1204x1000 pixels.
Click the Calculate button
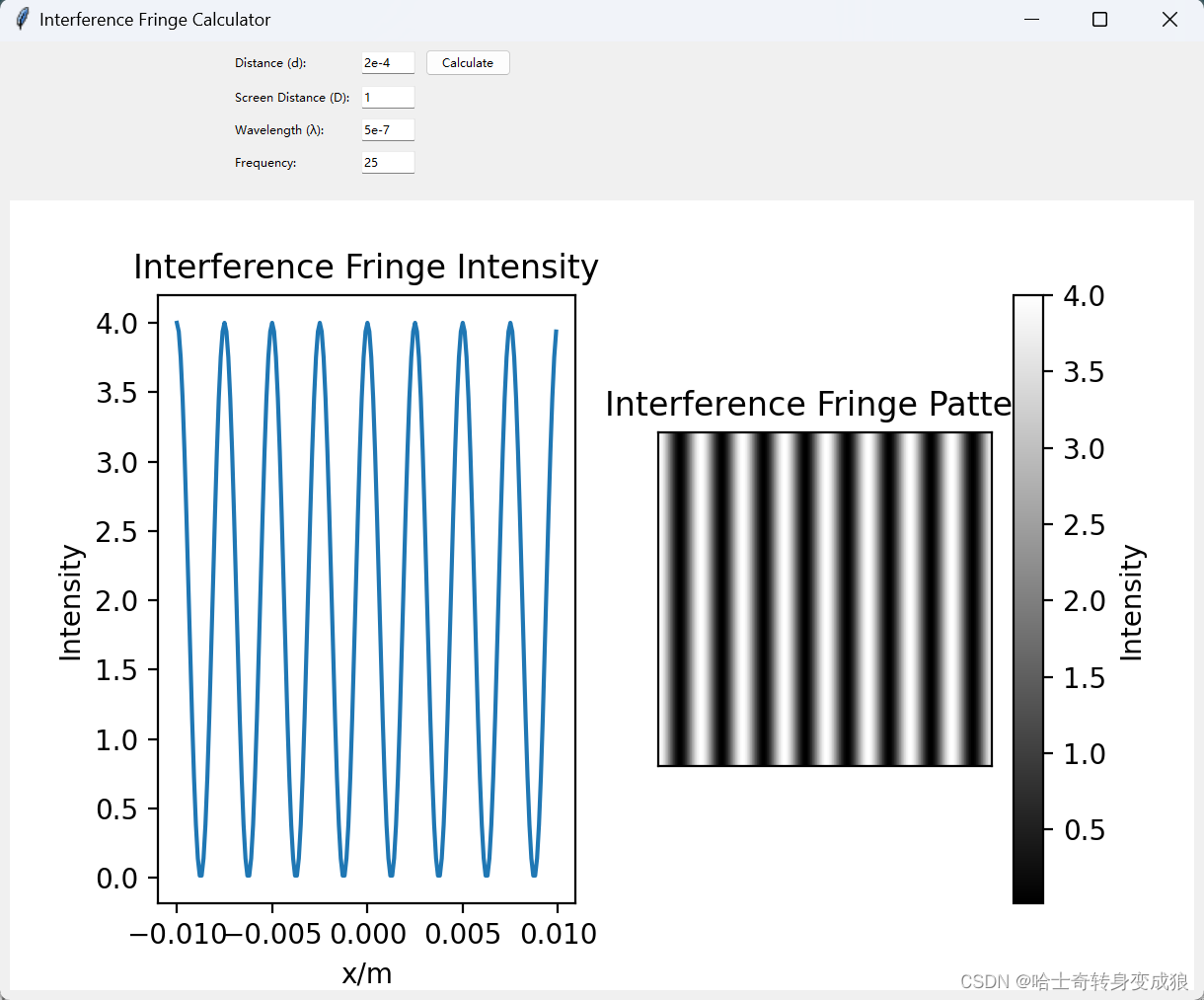pos(468,63)
